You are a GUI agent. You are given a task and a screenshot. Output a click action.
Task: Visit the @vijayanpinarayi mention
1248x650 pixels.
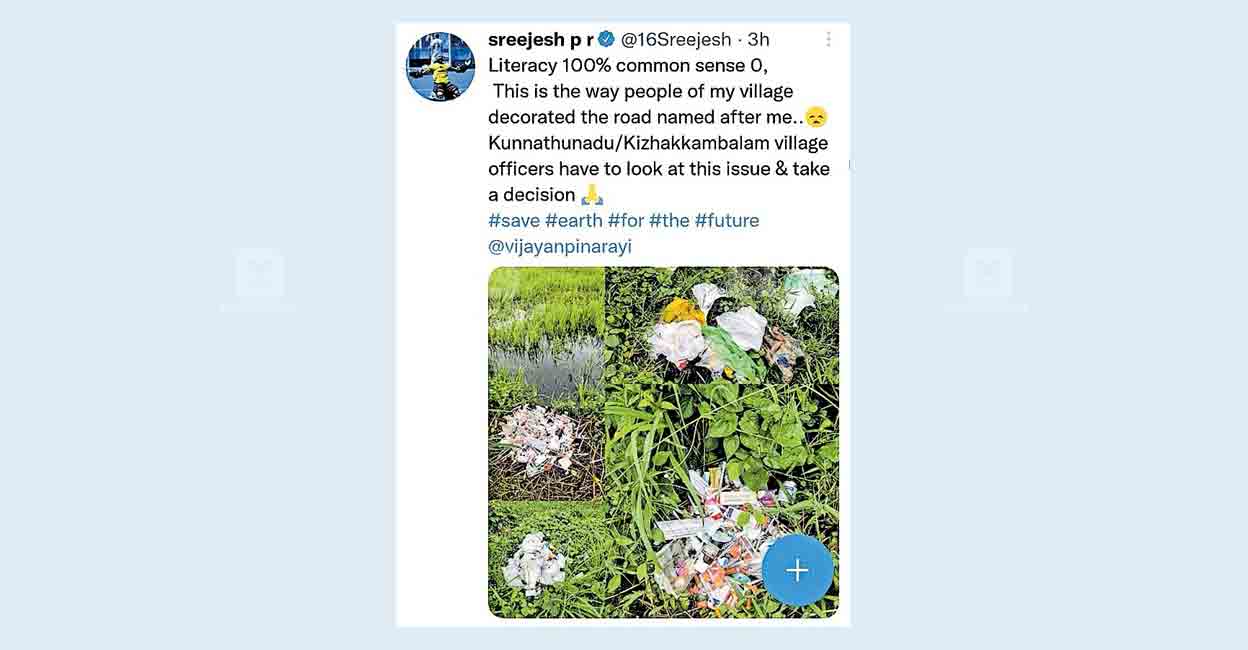pyautogui.click(x=560, y=246)
